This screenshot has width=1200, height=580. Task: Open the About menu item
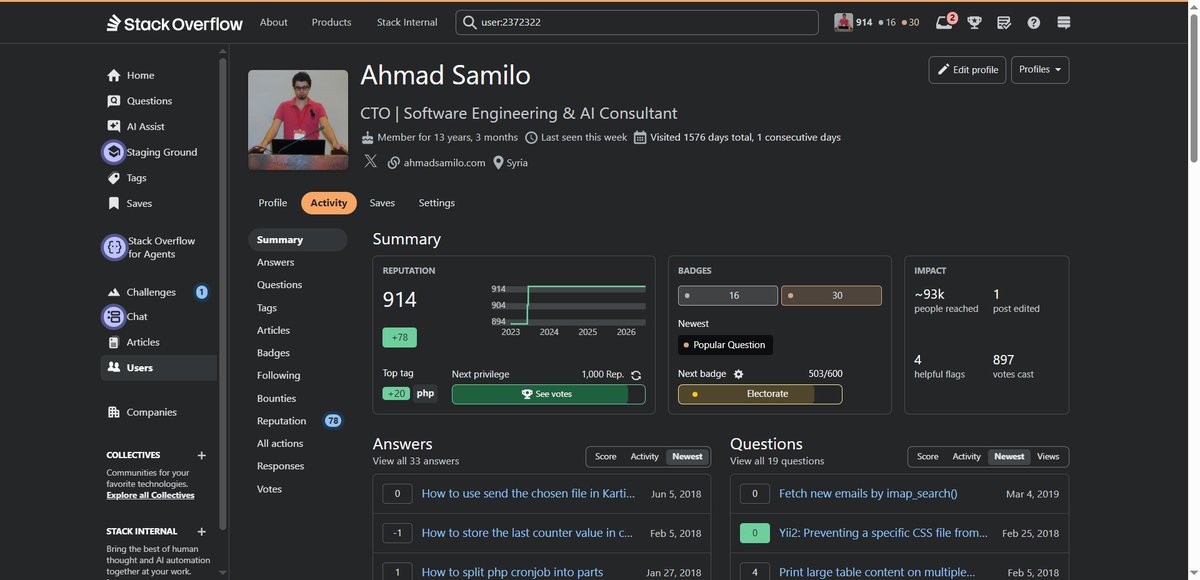pos(274,22)
